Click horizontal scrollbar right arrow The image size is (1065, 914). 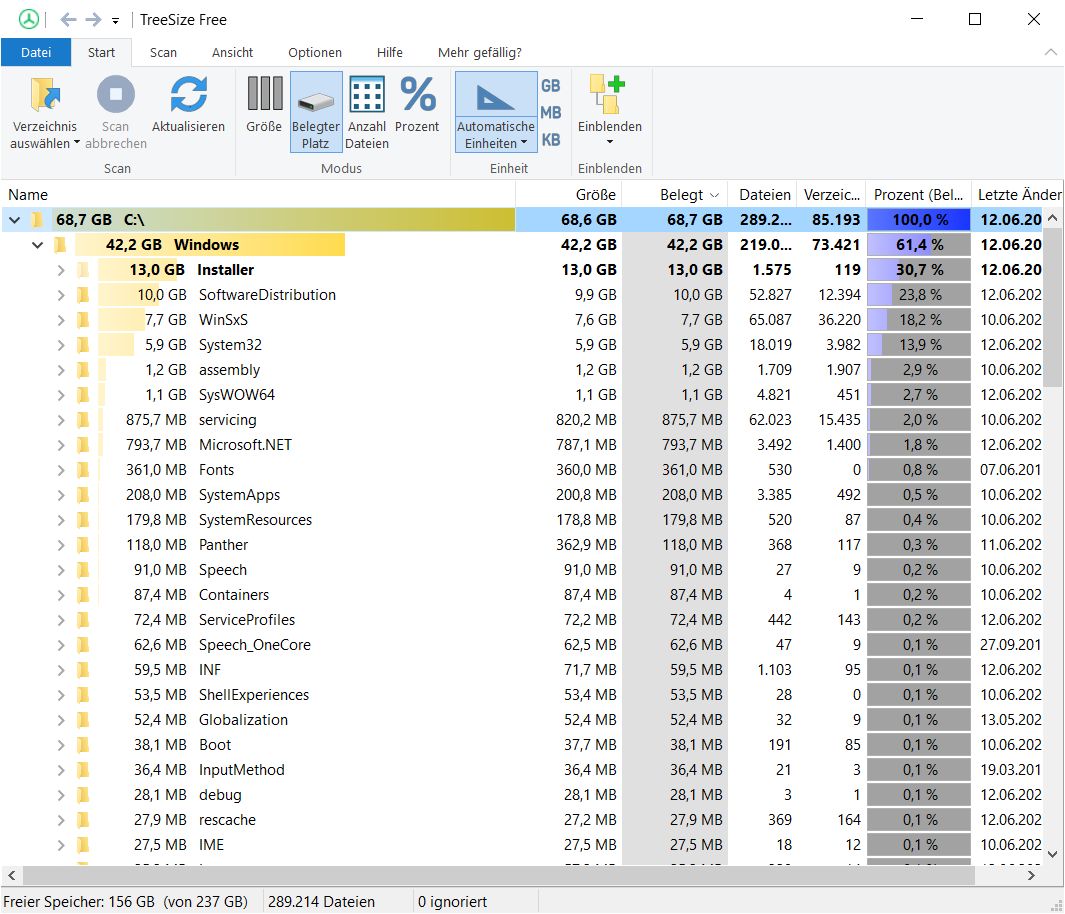coord(1031,875)
